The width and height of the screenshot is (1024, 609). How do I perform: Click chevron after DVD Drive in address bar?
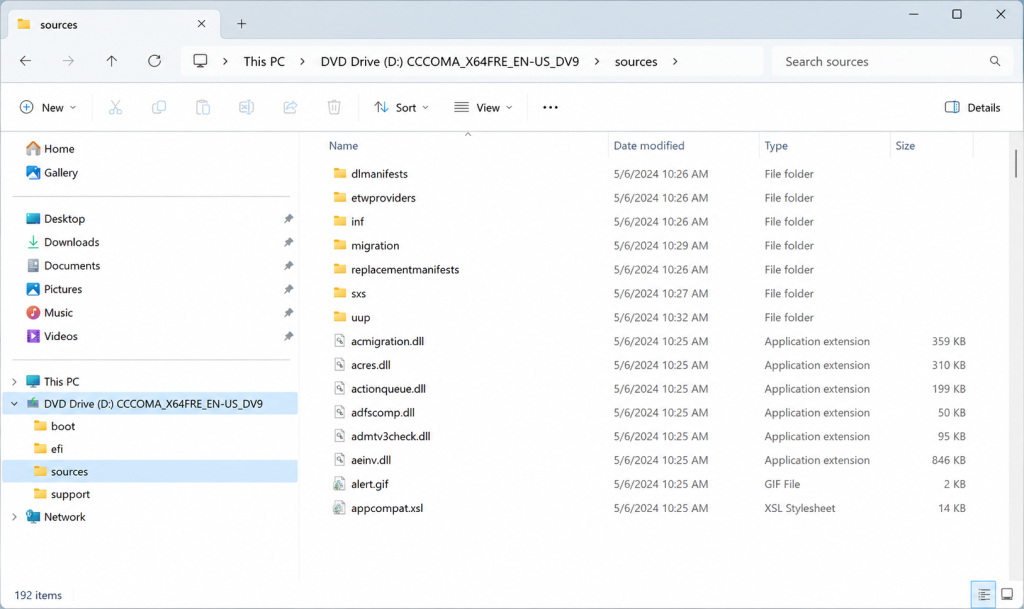click(597, 61)
